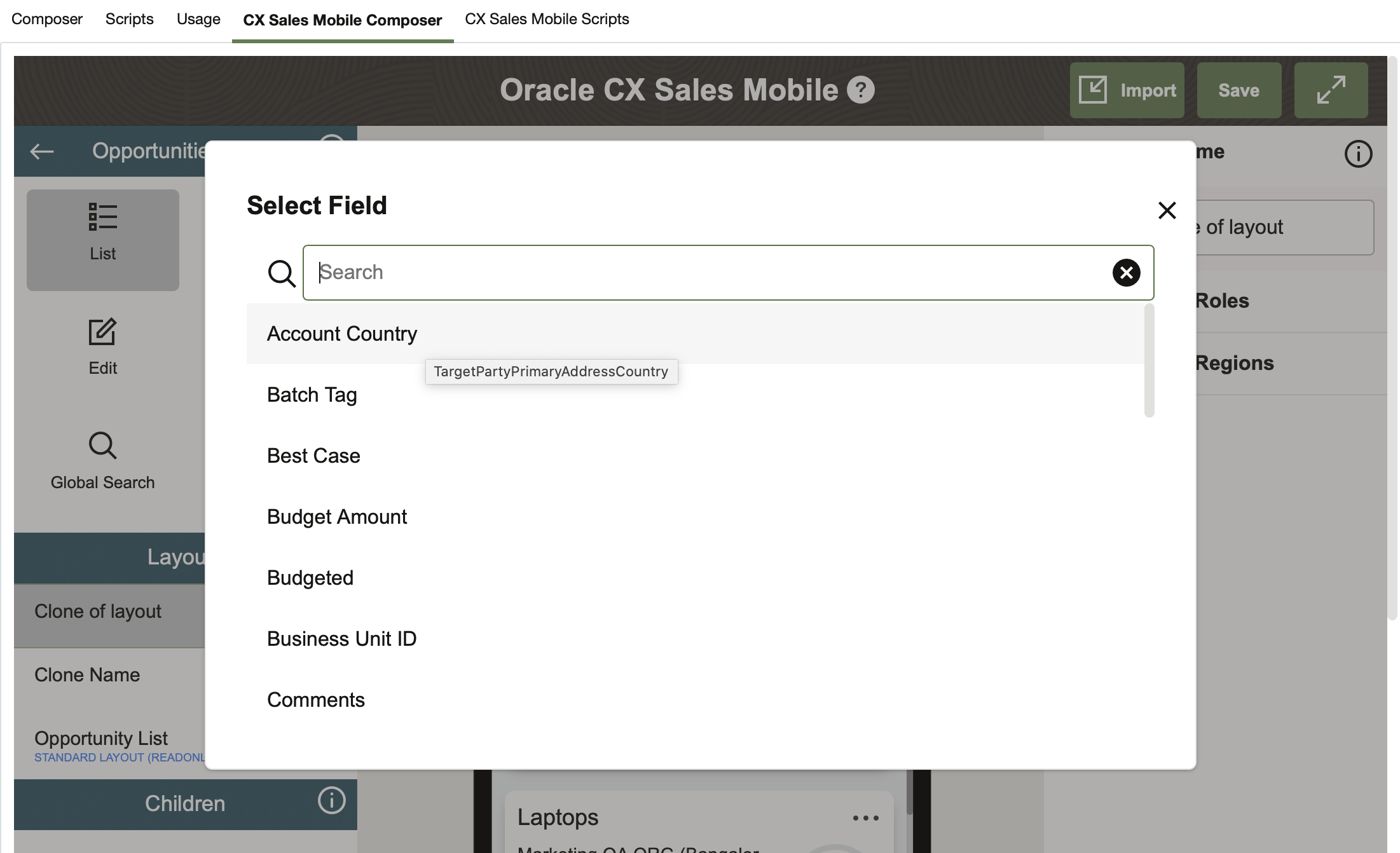Image resolution: width=1400 pixels, height=853 pixels.
Task: Click the expand fullscreen arrows icon
Action: pyautogui.click(x=1331, y=90)
